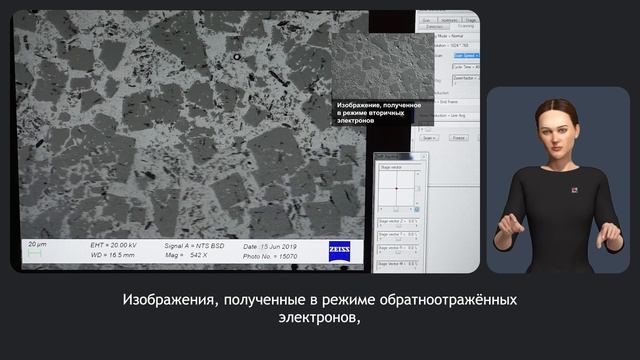
Task: Adjust the Stage vector T slider
Action: click(398, 240)
